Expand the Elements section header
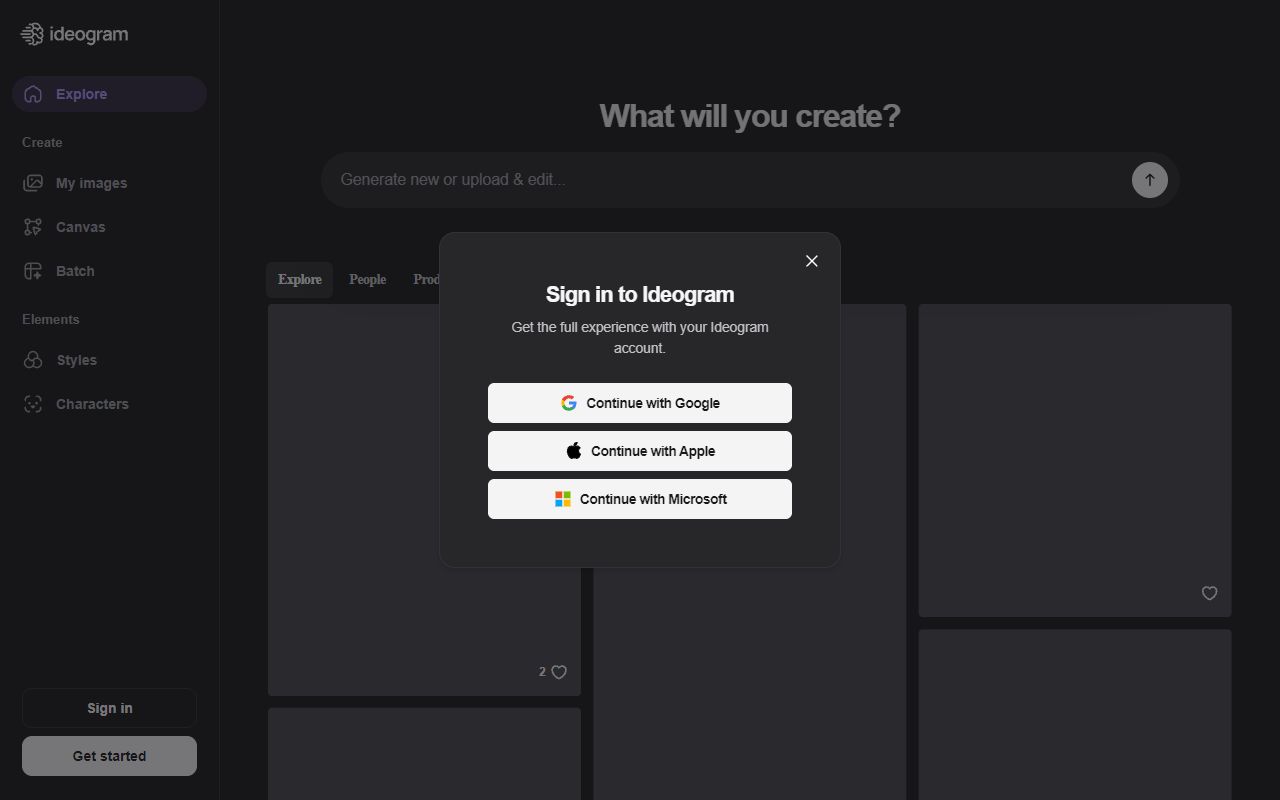The height and width of the screenshot is (800, 1280). coord(50,319)
